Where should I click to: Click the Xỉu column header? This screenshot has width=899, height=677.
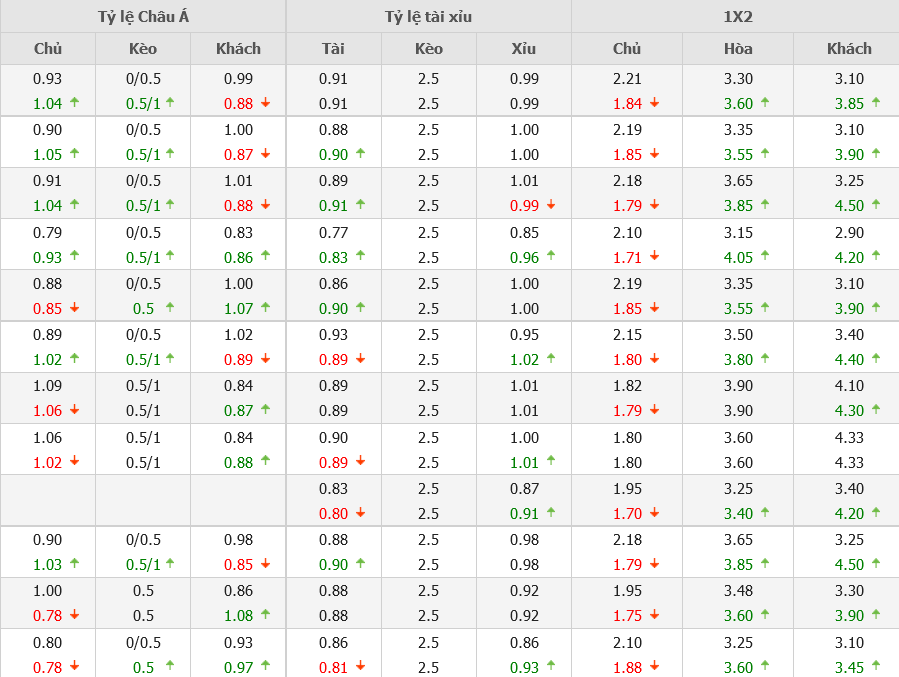click(524, 48)
